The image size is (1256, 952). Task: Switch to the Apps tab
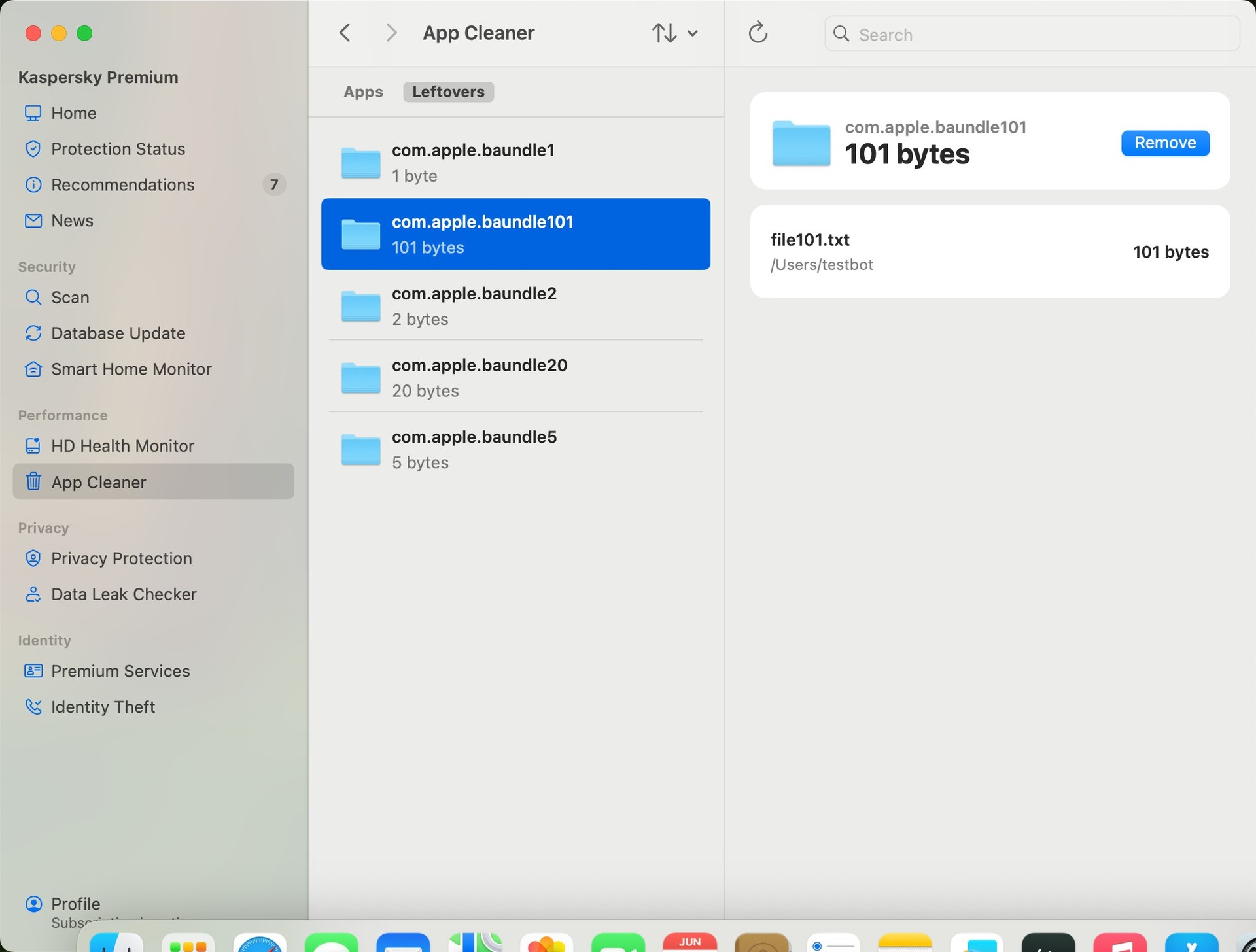point(363,92)
